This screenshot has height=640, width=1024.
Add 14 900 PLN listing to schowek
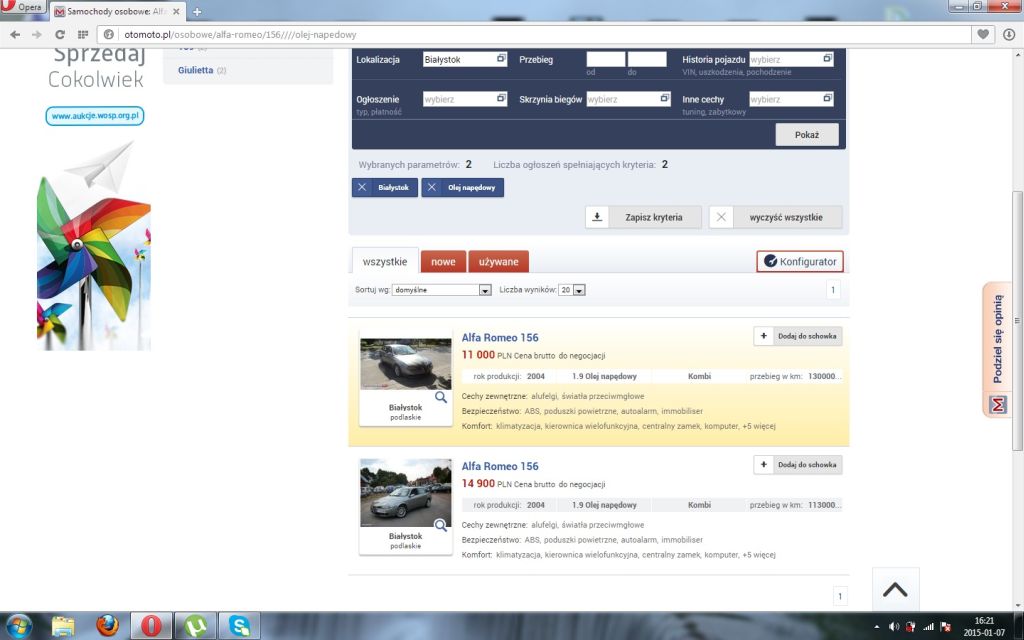coord(797,465)
